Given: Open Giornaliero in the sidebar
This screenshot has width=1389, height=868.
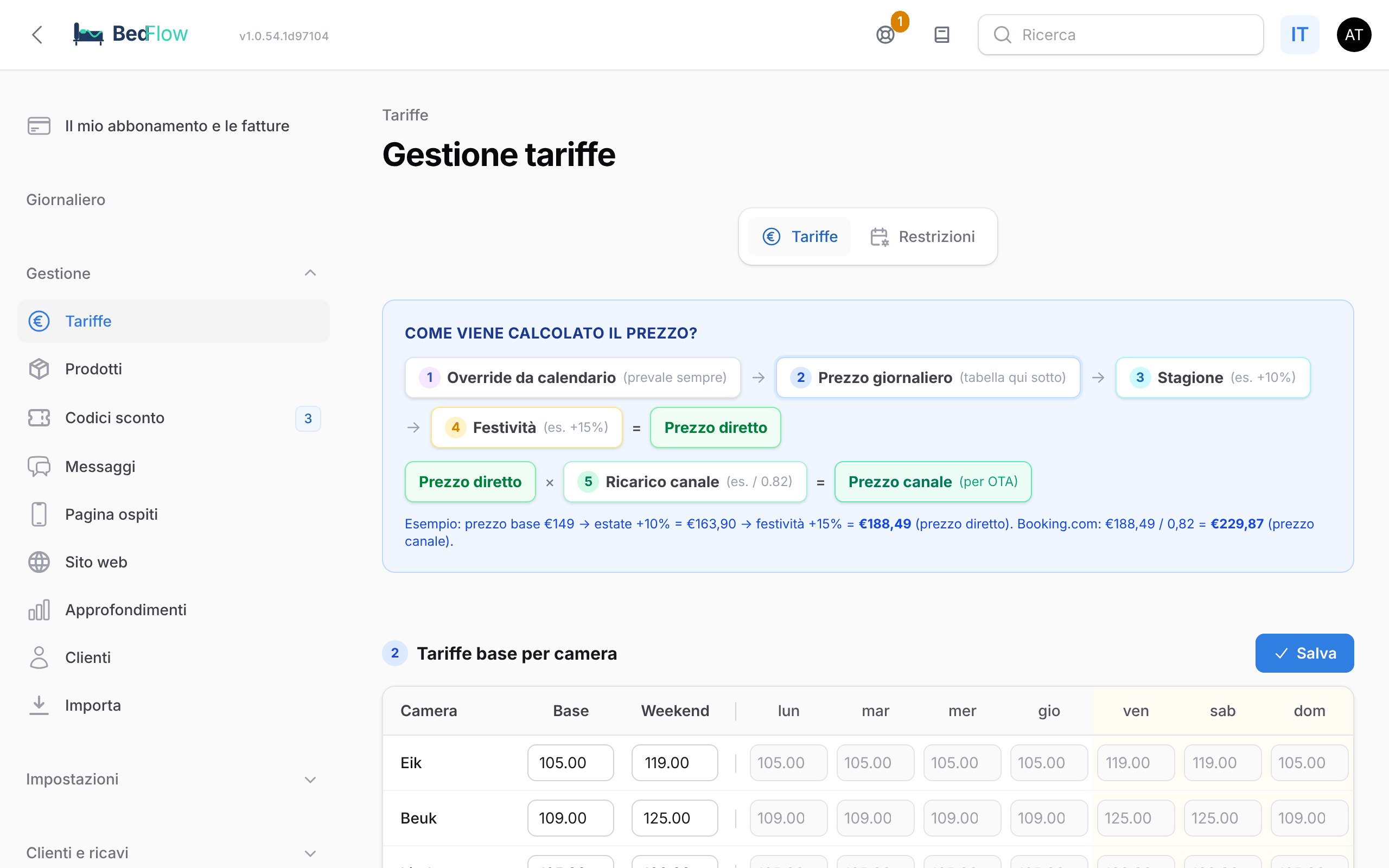Looking at the screenshot, I should point(66,200).
